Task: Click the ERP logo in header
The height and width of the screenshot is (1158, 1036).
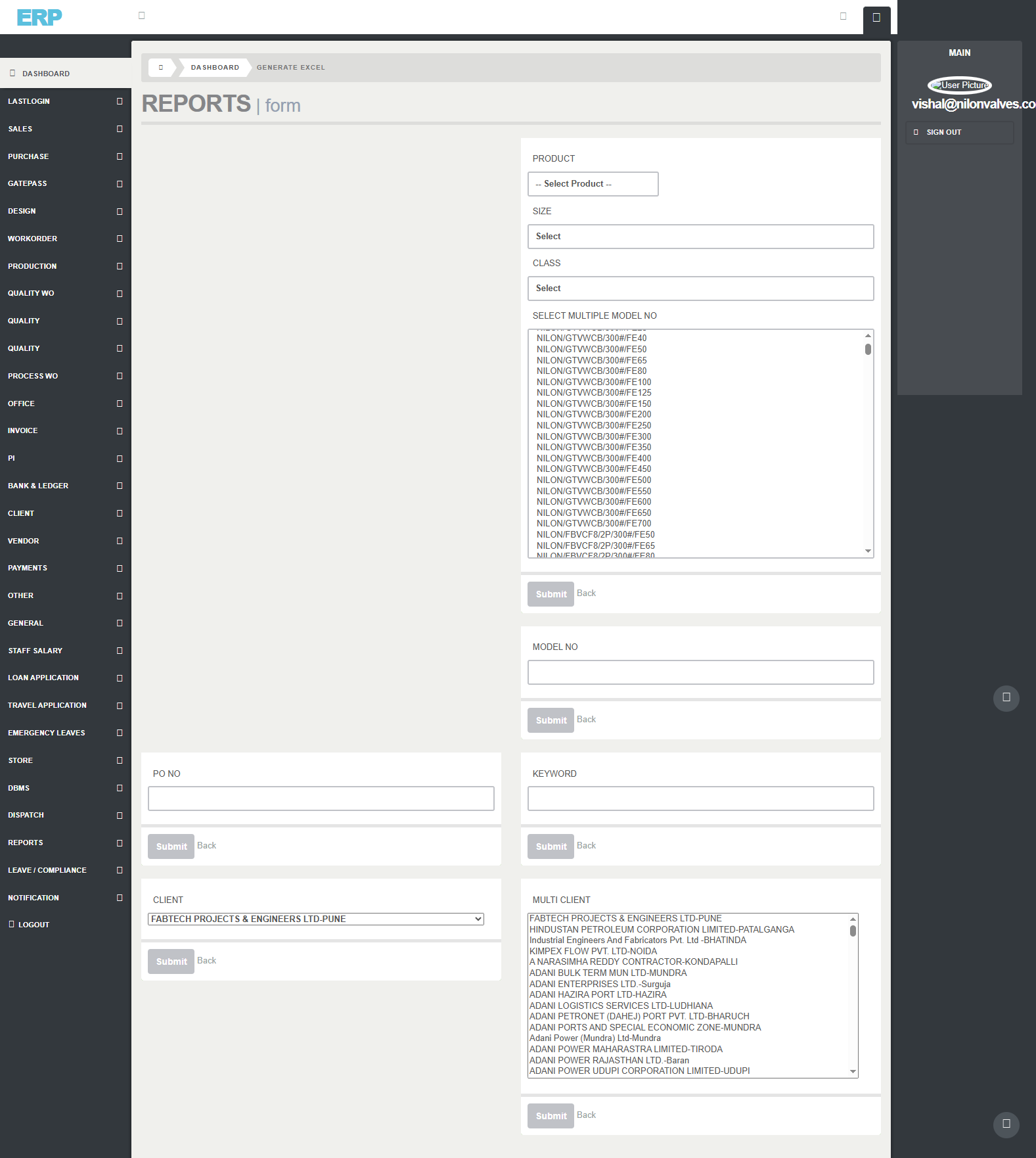Action: (x=39, y=17)
